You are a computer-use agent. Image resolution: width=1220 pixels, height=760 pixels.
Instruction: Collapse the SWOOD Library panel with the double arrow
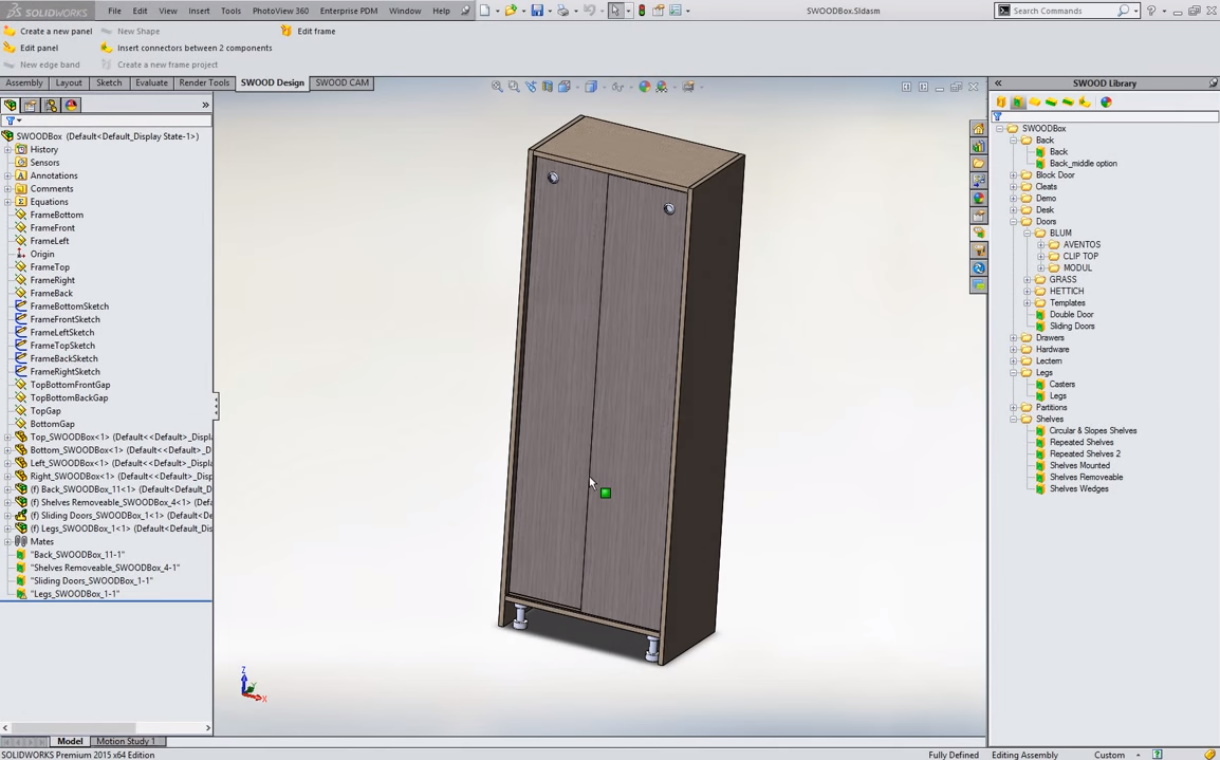point(998,83)
